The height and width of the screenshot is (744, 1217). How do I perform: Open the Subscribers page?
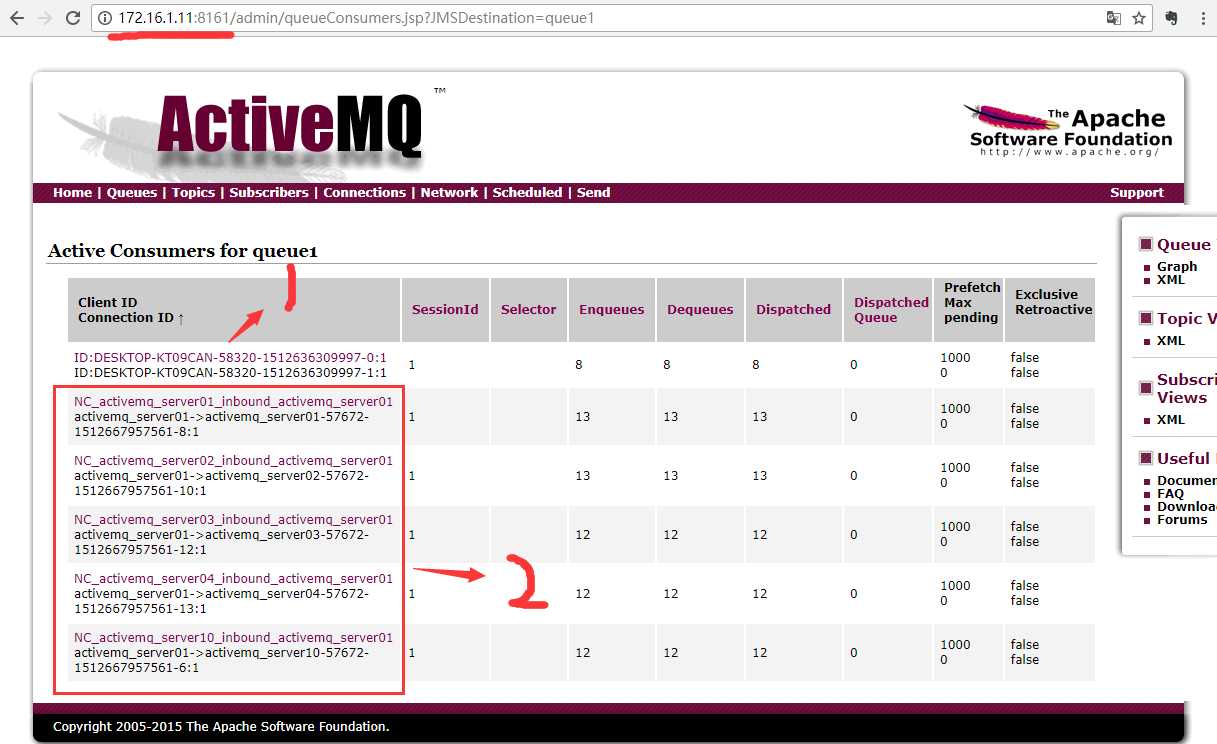[269, 193]
